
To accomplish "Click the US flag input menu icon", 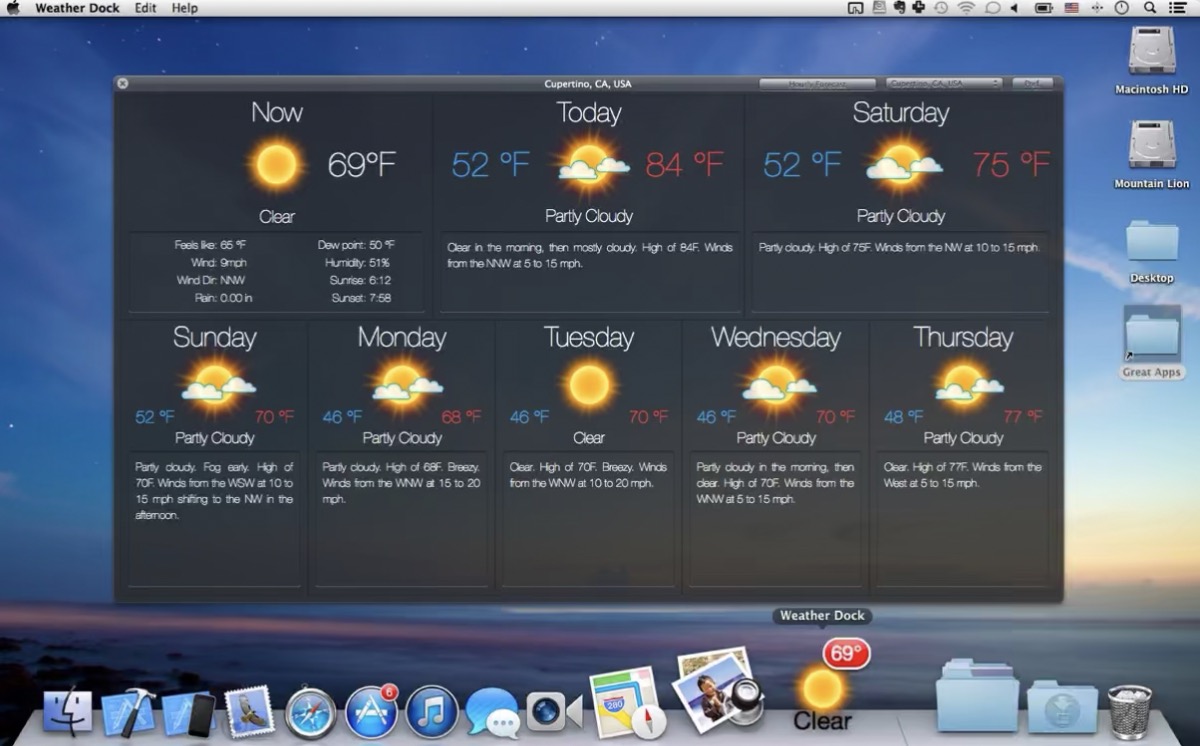I will [x=1072, y=8].
